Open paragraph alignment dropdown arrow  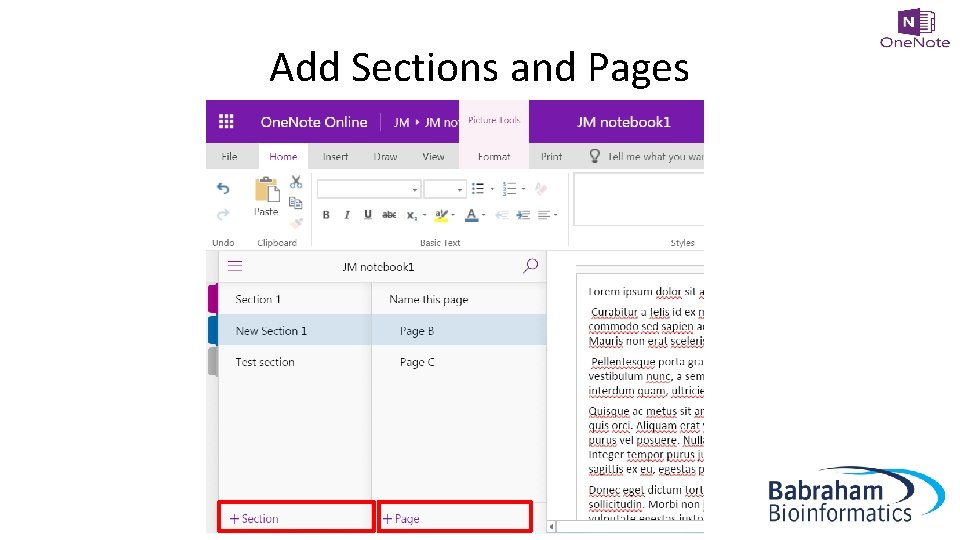click(555, 215)
